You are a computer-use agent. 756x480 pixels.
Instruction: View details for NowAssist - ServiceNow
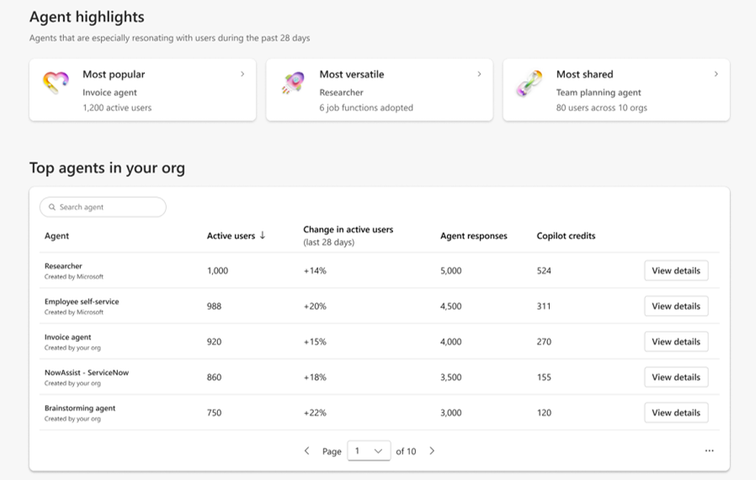point(676,377)
